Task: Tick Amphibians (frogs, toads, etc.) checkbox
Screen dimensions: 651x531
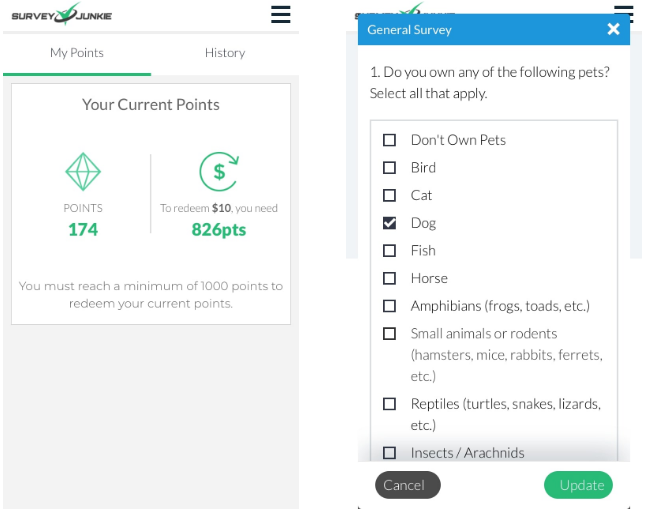Action: coord(389,306)
